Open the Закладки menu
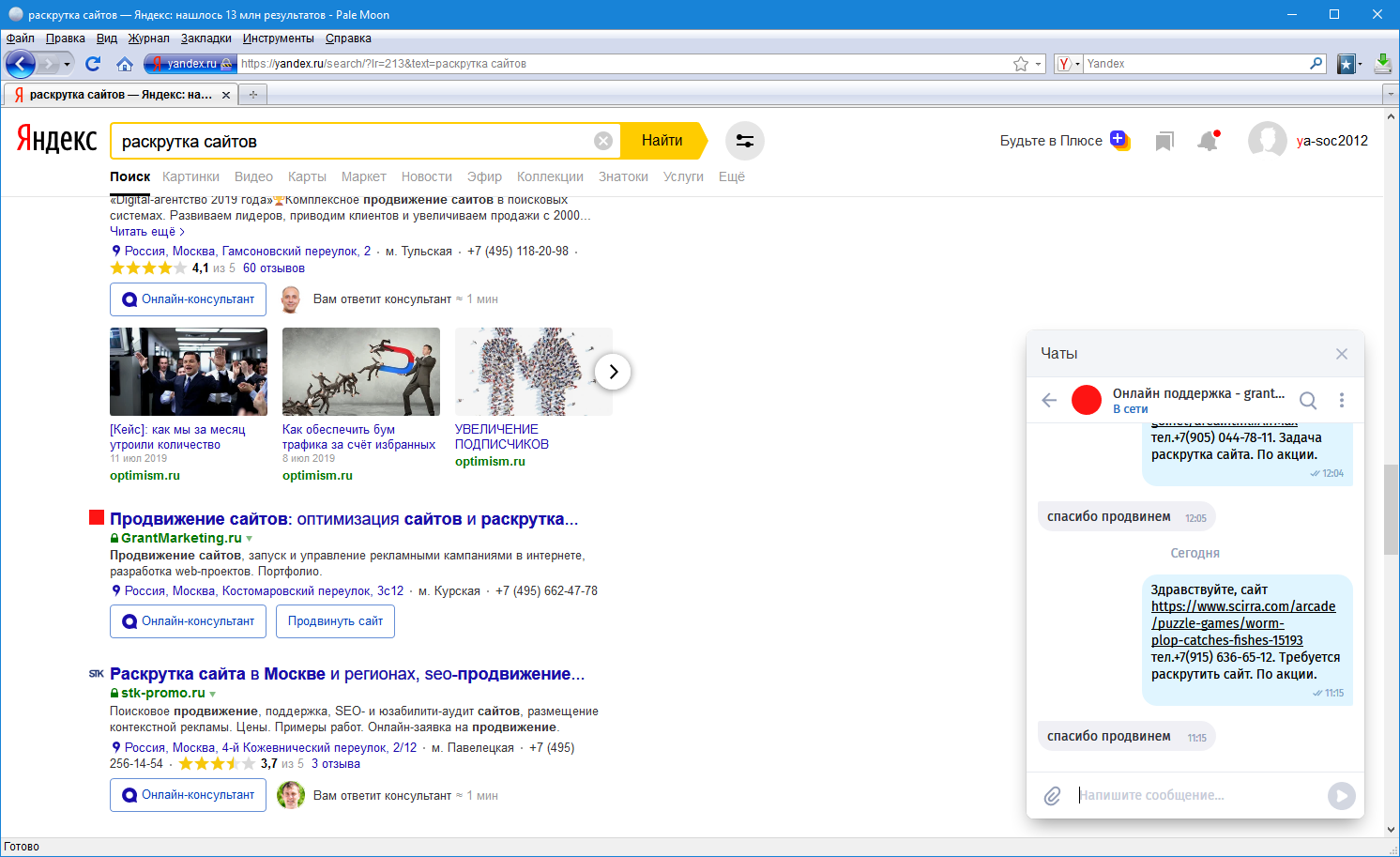The image size is (1400, 857). 206,38
